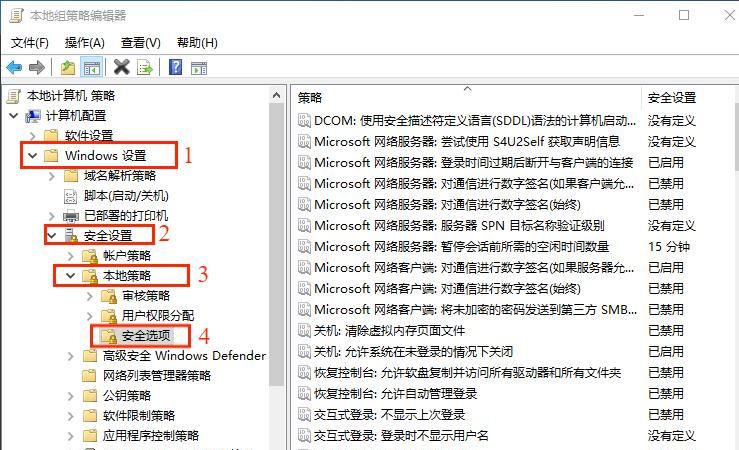The image size is (739, 450).
Task: Click the 网络列表管理器策略 folder icon
Action: (x=90, y=376)
